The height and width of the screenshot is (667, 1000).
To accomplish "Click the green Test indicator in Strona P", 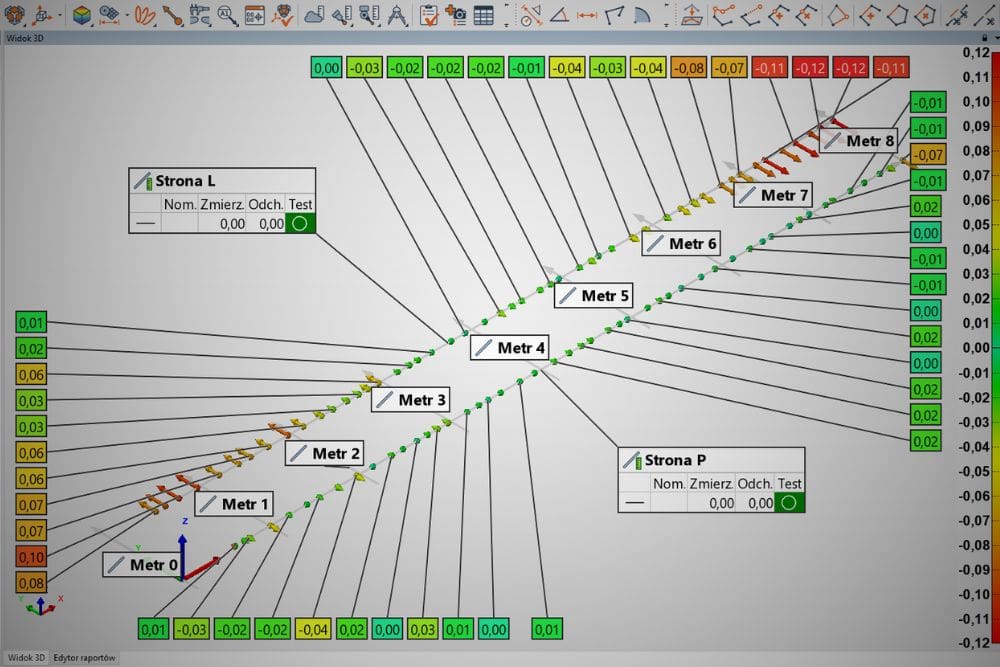I will tap(790, 503).
